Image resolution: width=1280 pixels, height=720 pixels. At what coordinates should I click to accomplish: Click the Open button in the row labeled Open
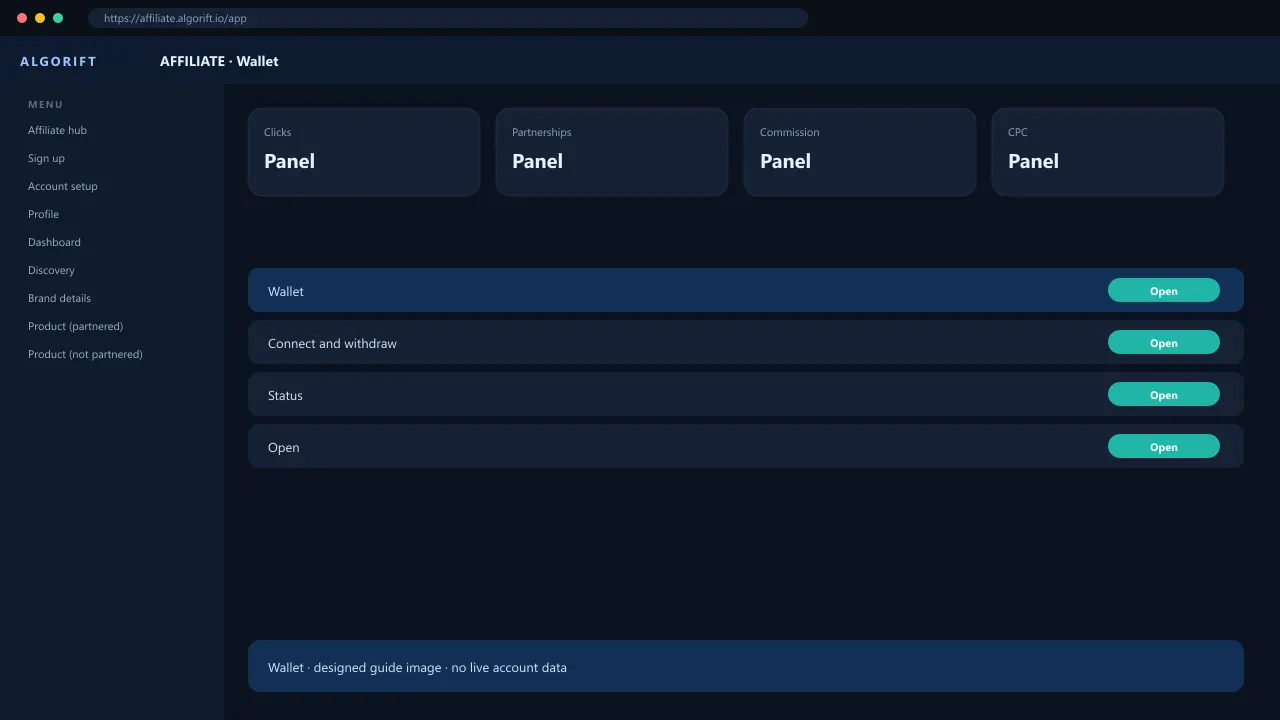tap(1163, 447)
